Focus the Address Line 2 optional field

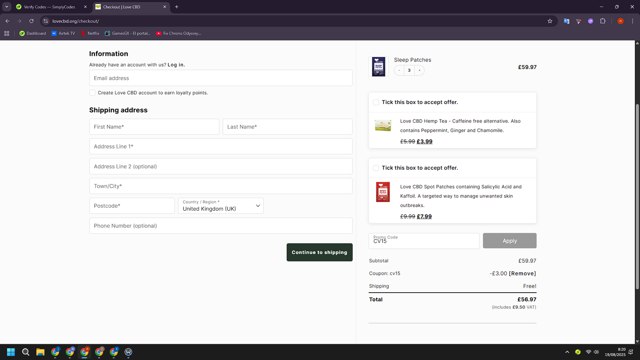[x=221, y=166]
